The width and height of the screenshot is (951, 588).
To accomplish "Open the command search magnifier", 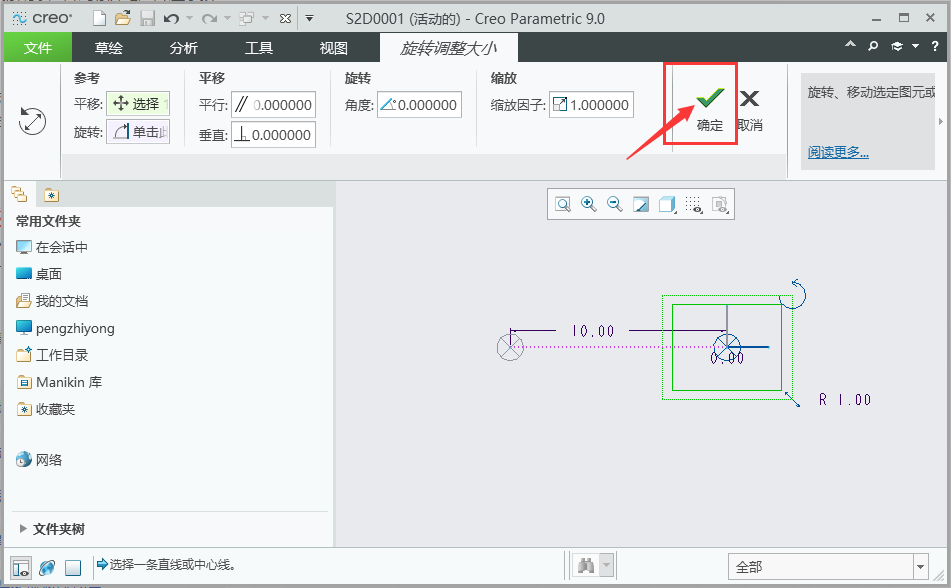I will (873, 46).
